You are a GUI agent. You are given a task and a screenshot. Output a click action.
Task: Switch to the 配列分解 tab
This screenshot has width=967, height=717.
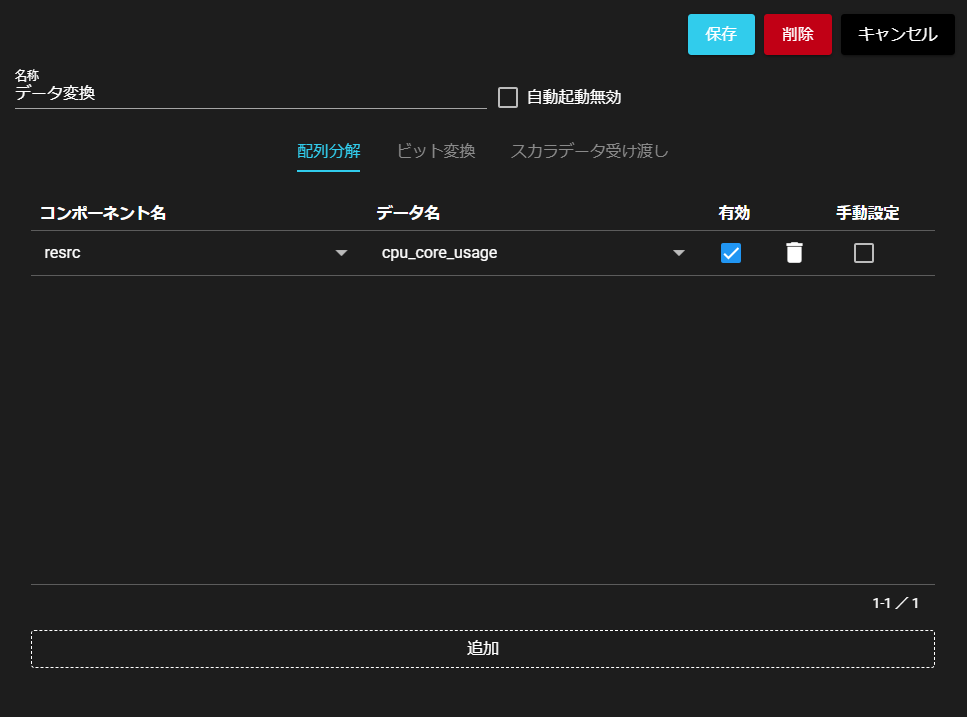point(328,152)
